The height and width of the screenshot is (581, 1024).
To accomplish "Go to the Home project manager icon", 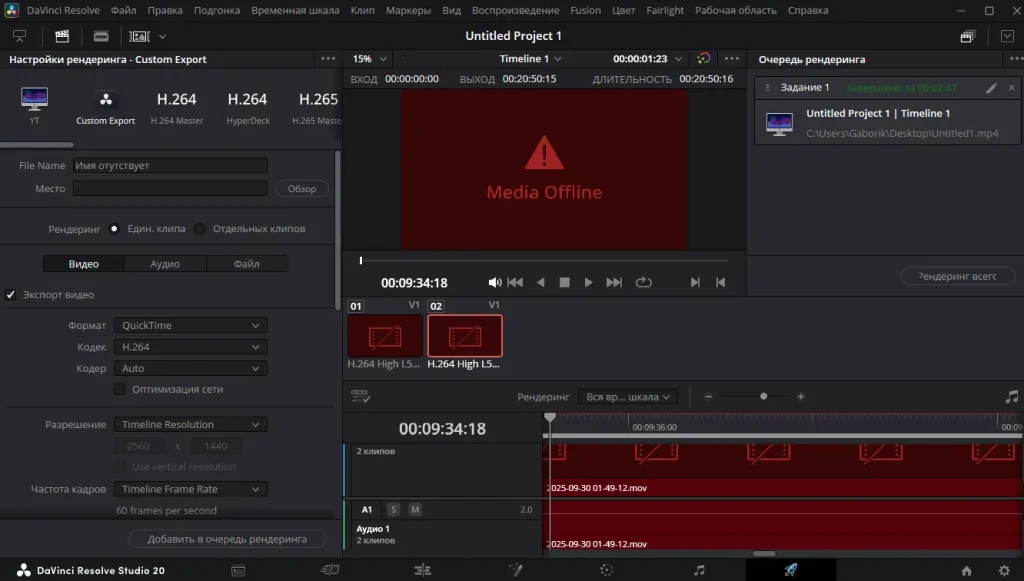I will tap(966, 570).
